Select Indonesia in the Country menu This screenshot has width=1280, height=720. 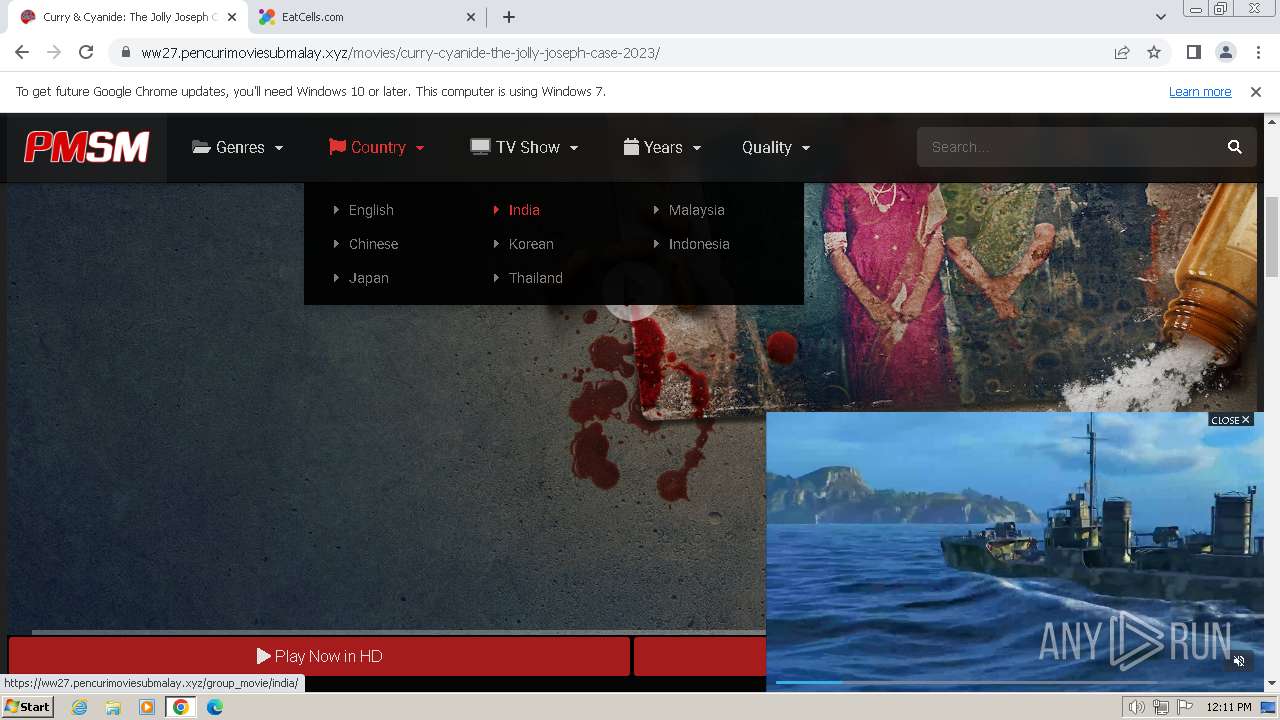tap(699, 244)
